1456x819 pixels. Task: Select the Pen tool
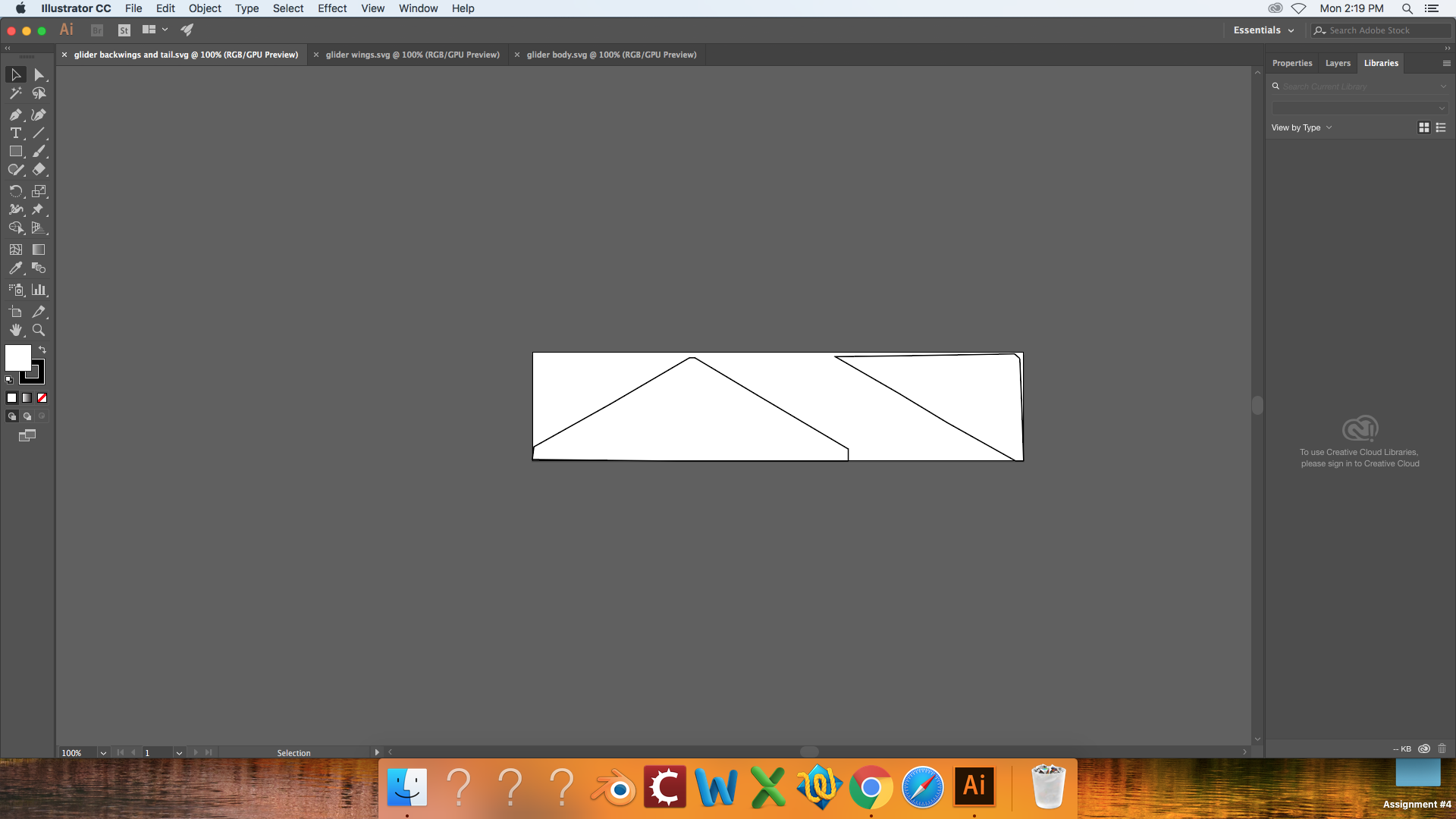click(16, 113)
